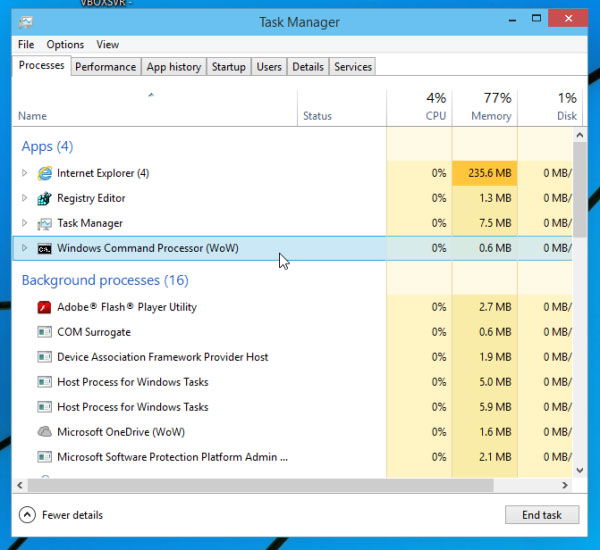This screenshot has width=600, height=550.
Task: Click the Adobe Flash Player Utility icon
Action: [44, 307]
